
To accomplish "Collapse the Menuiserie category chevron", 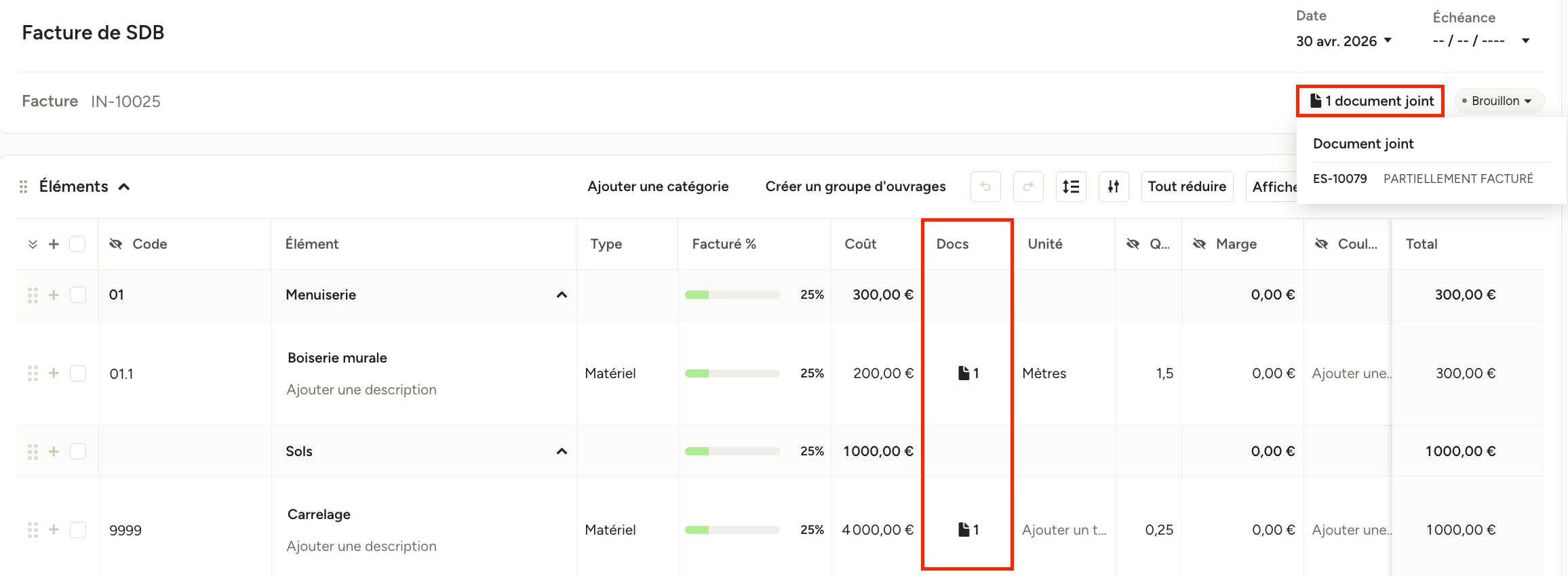I will click(x=562, y=295).
